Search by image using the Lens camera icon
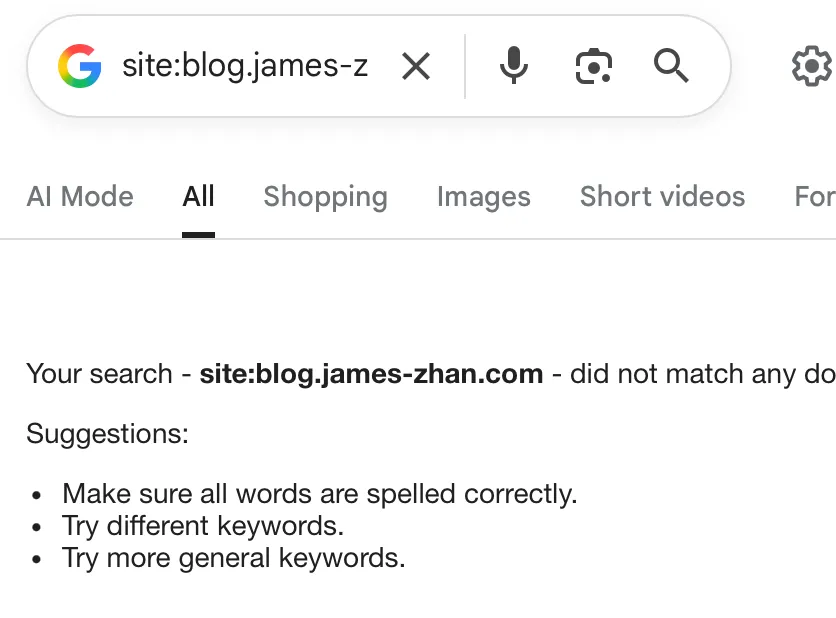 point(592,66)
